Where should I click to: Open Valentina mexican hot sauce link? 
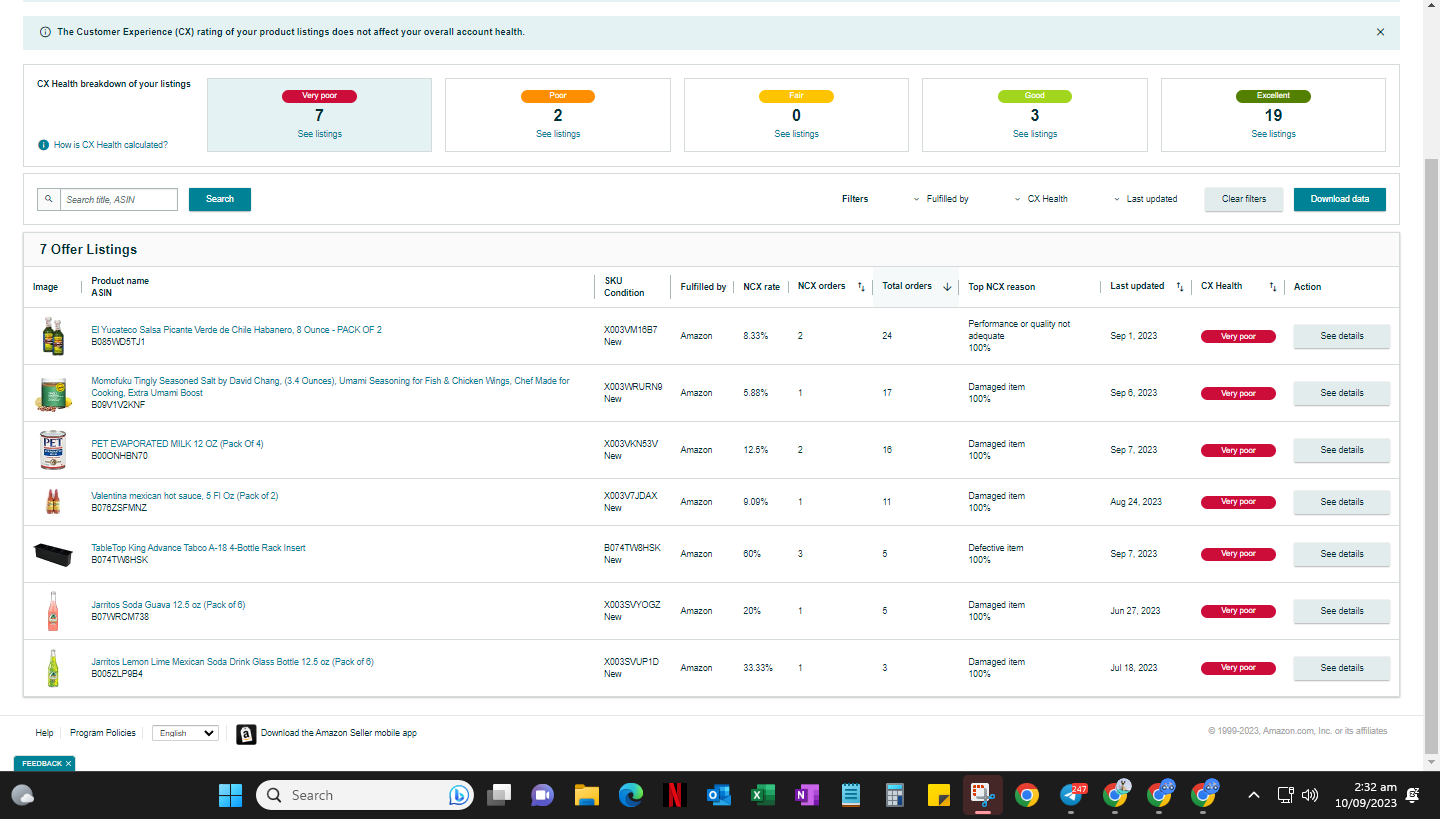(x=185, y=496)
